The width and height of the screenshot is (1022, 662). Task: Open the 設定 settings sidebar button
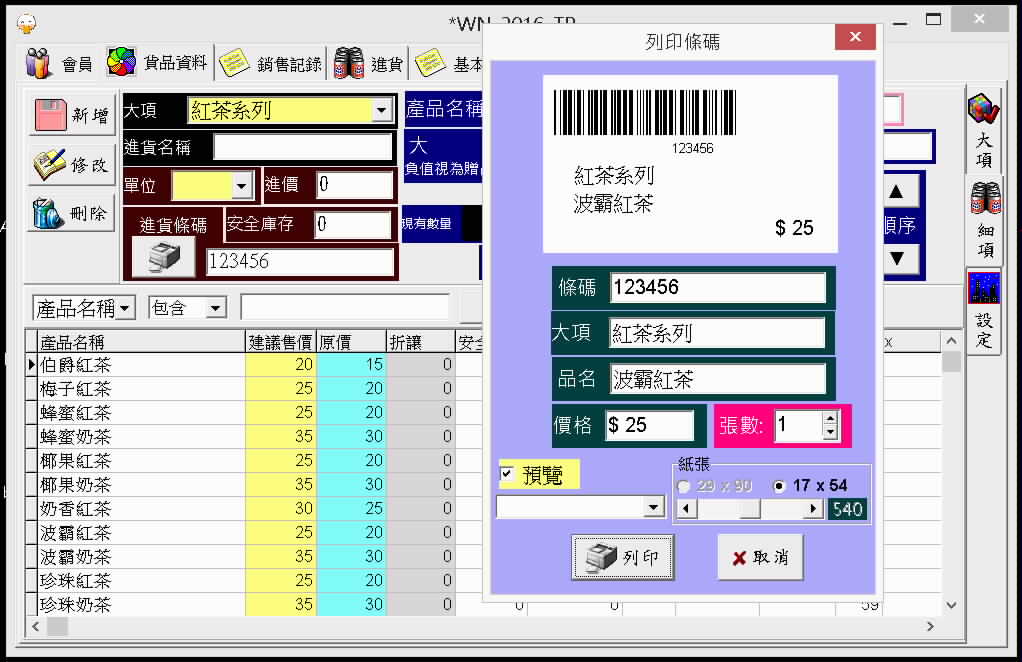pos(984,311)
